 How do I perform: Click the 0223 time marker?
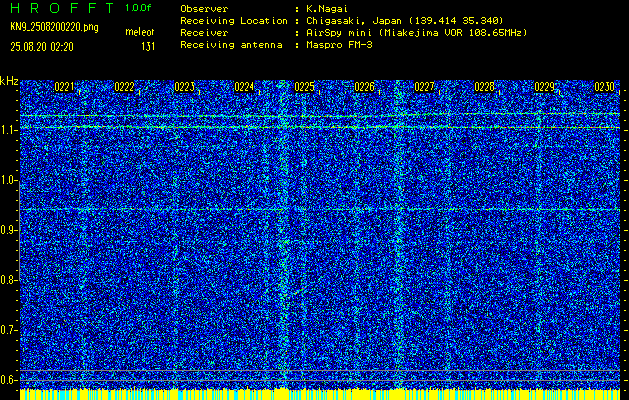coord(185,87)
